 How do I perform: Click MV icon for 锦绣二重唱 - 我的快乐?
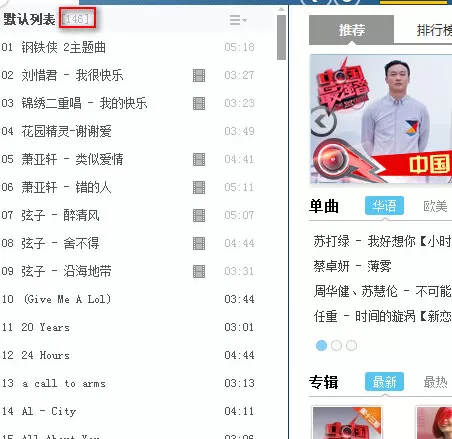point(199,103)
